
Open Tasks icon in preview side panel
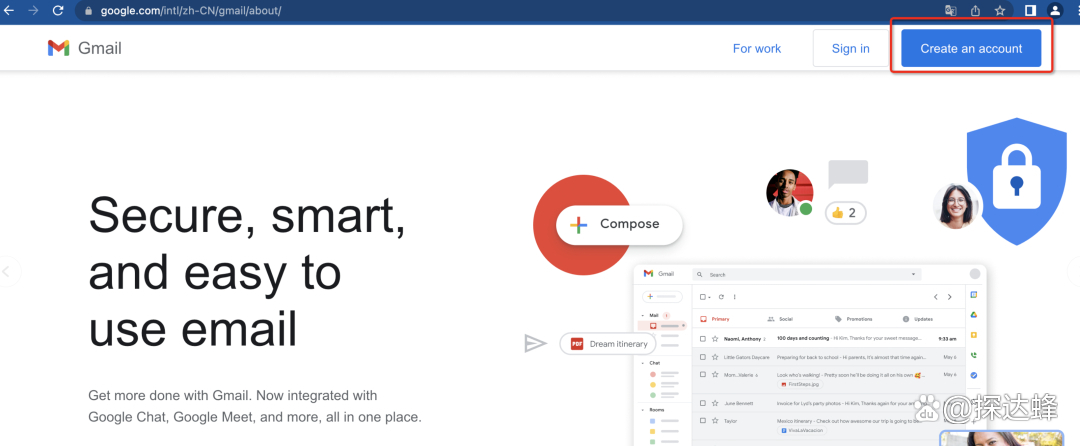tap(974, 375)
